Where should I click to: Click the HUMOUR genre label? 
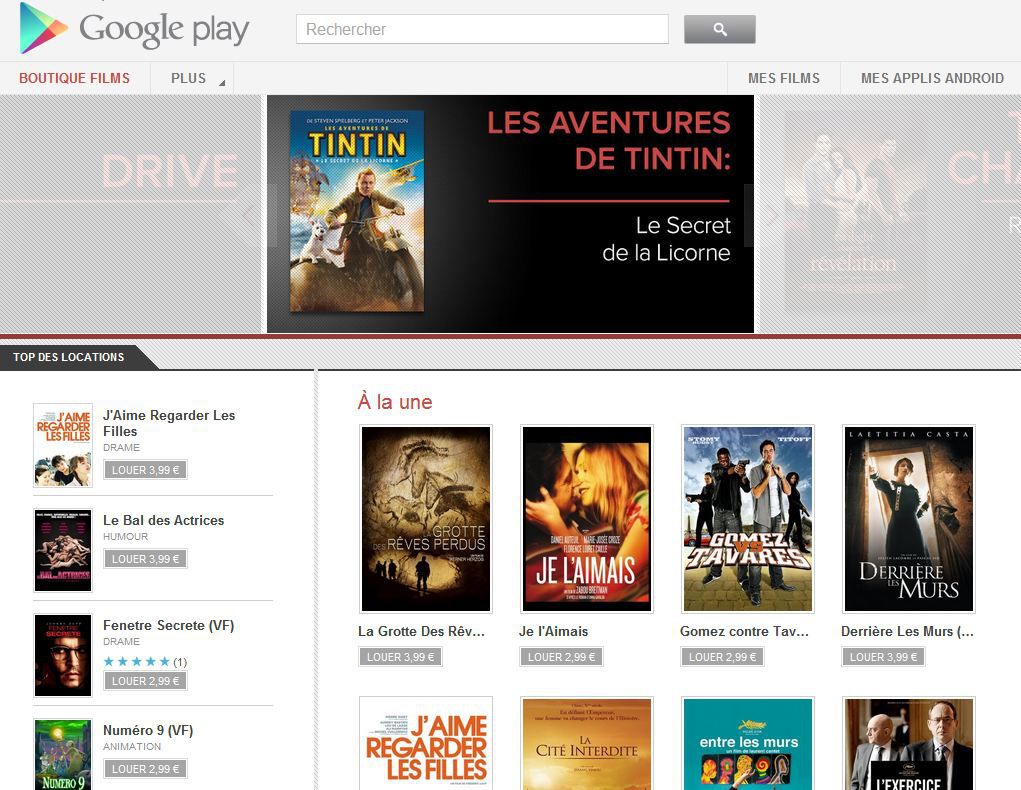point(126,537)
